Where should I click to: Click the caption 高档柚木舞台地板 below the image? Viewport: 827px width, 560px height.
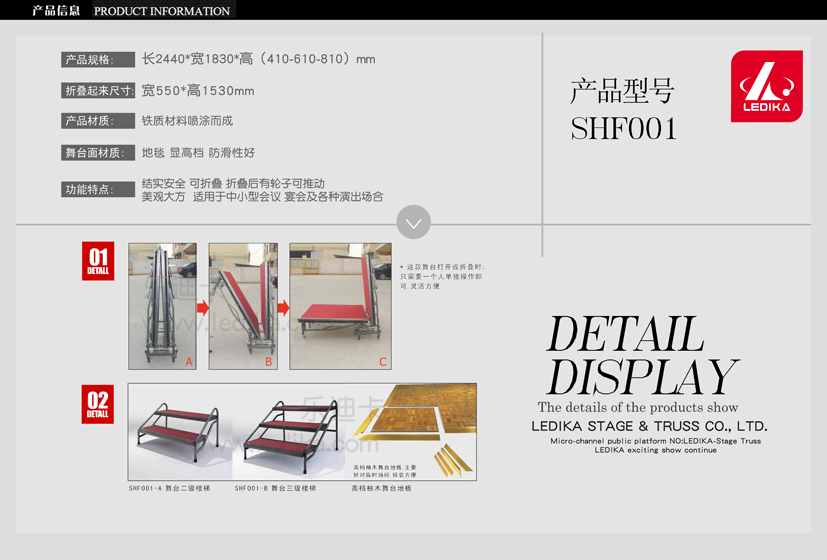(x=381, y=488)
